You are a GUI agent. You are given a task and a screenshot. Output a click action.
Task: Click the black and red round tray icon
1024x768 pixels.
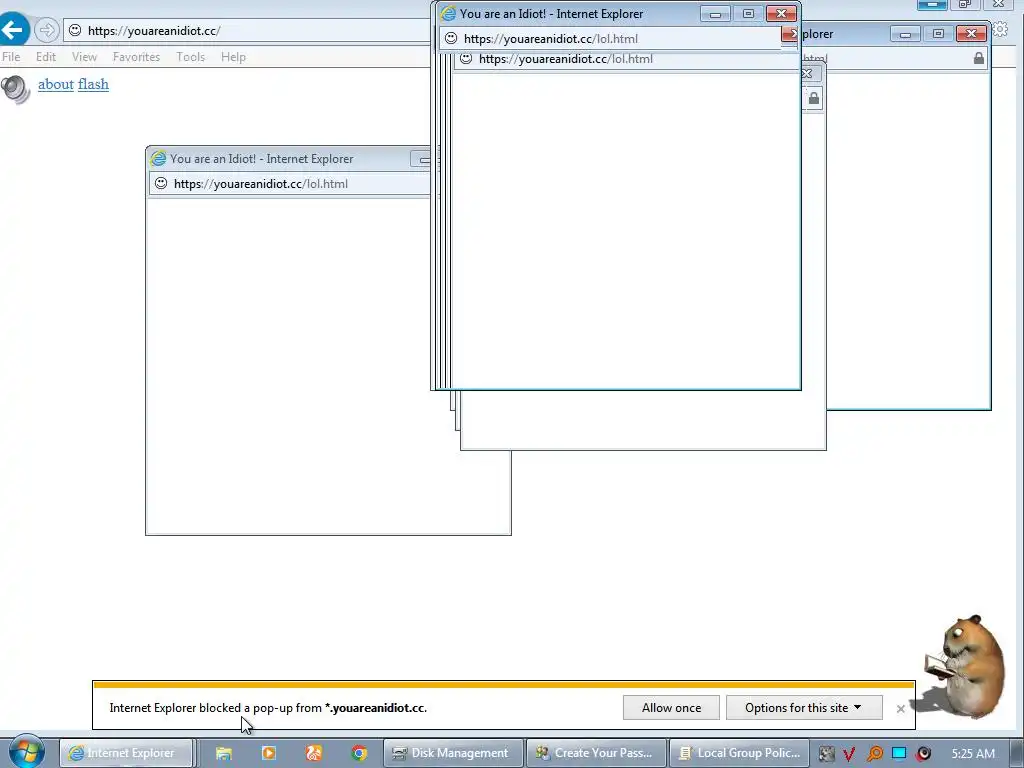pos(923,754)
